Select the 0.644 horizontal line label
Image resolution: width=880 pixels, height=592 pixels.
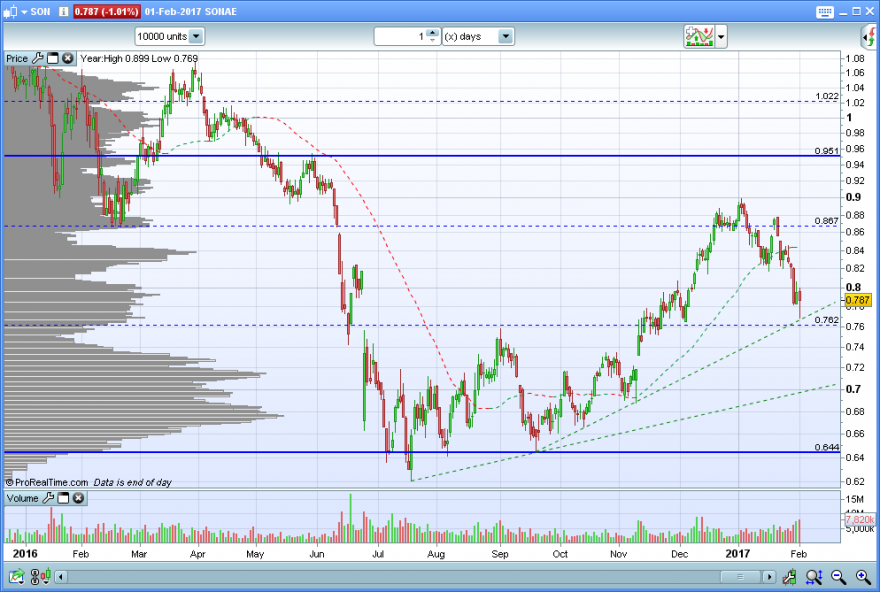click(827, 447)
